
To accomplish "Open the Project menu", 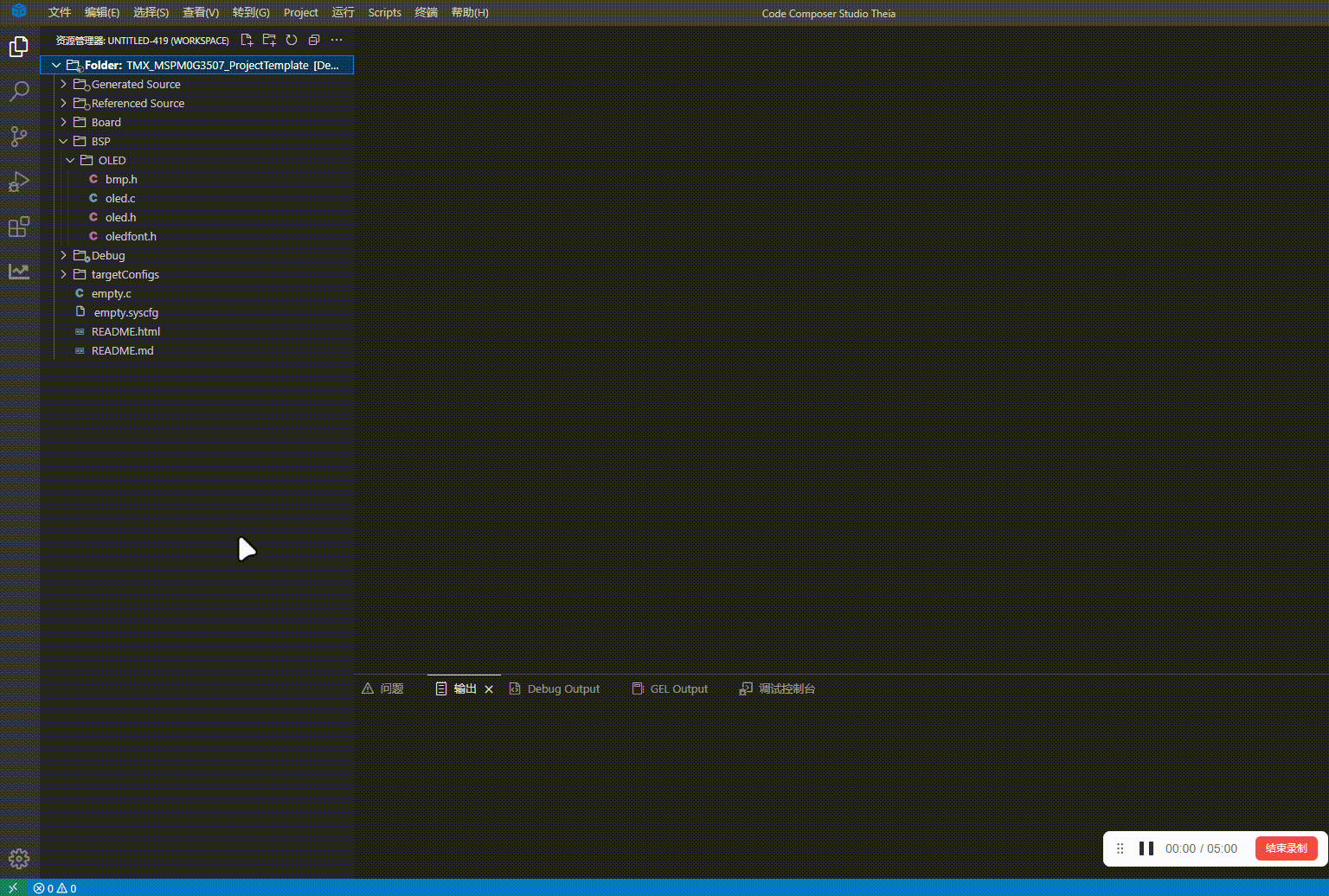I will tap(301, 12).
